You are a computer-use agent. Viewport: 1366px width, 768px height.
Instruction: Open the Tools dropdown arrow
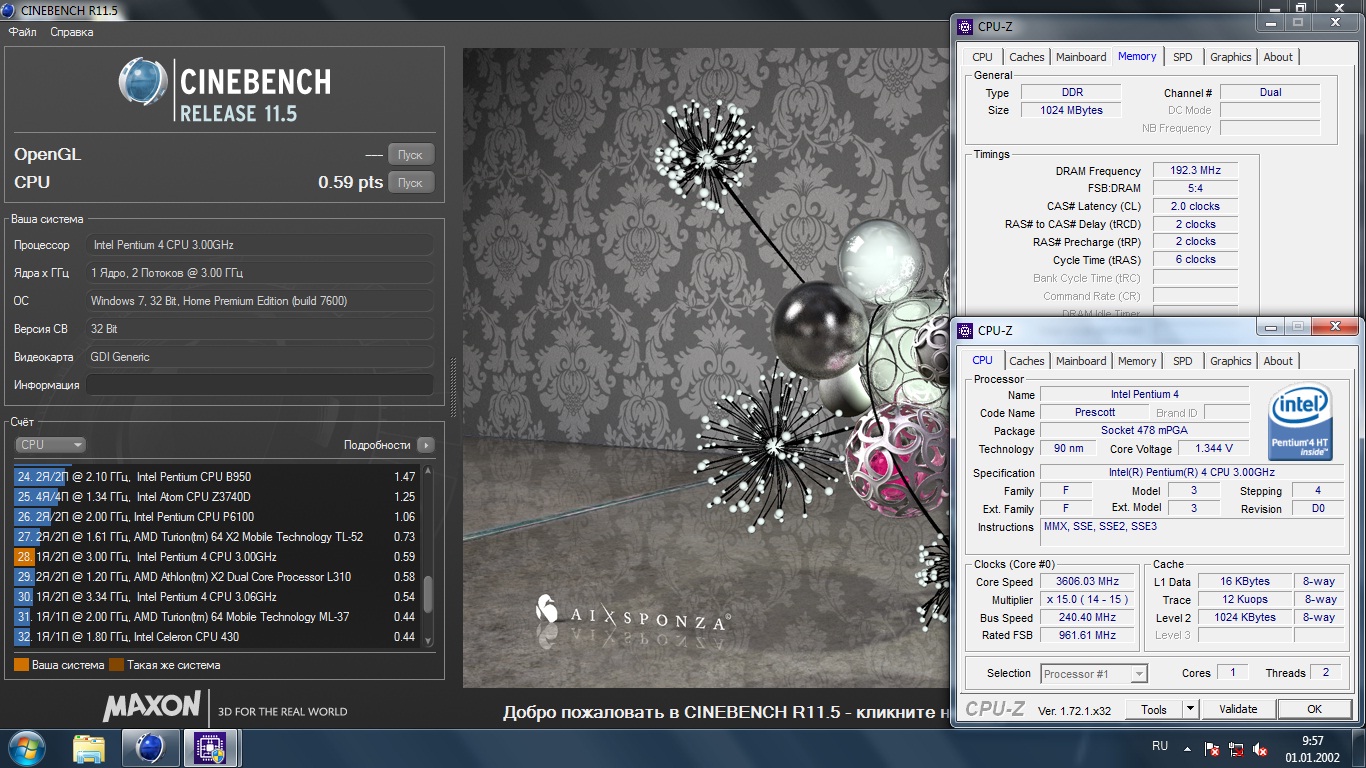click(x=1190, y=709)
